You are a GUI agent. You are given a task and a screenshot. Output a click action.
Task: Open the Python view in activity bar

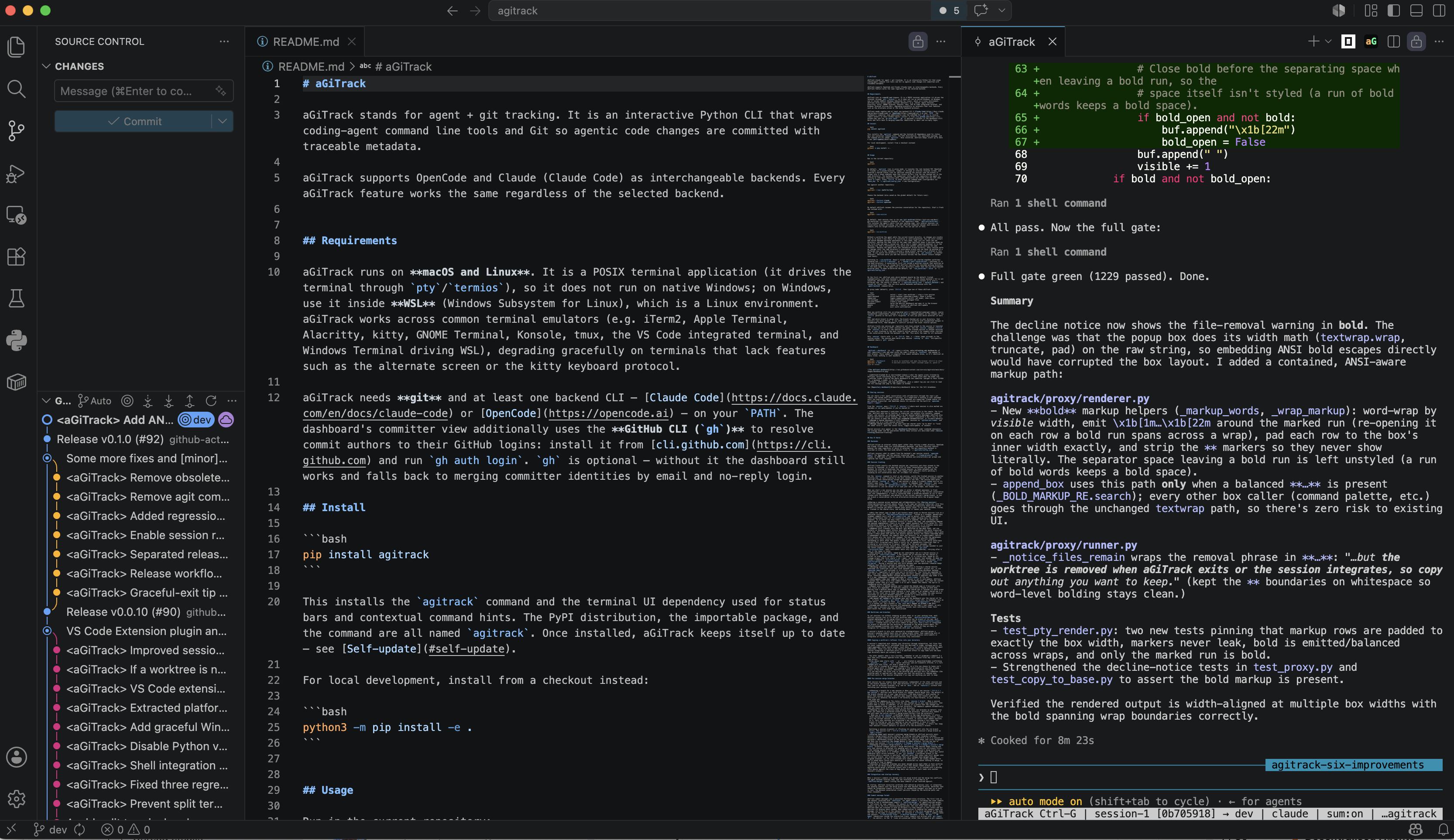tap(16, 340)
